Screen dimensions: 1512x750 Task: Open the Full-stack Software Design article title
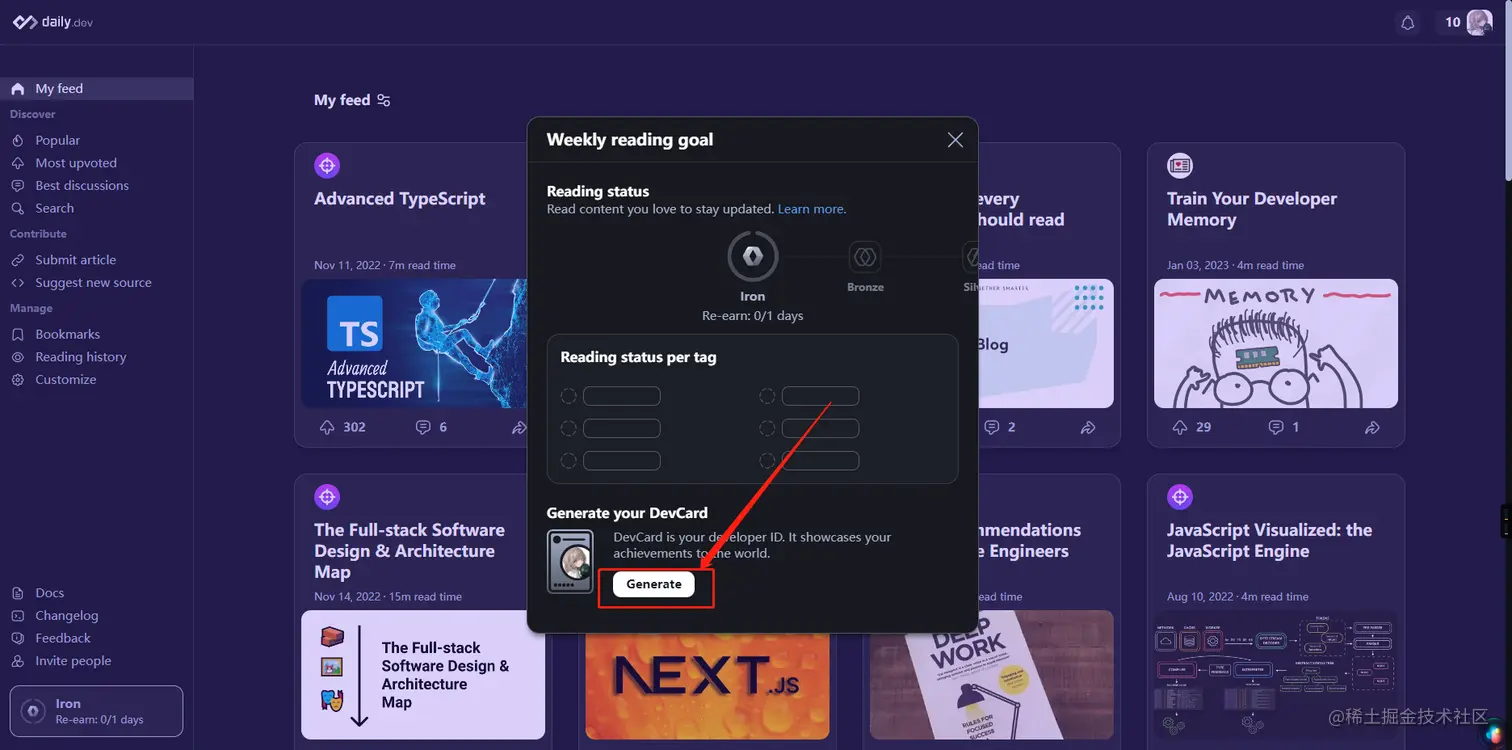[x=409, y=551]
